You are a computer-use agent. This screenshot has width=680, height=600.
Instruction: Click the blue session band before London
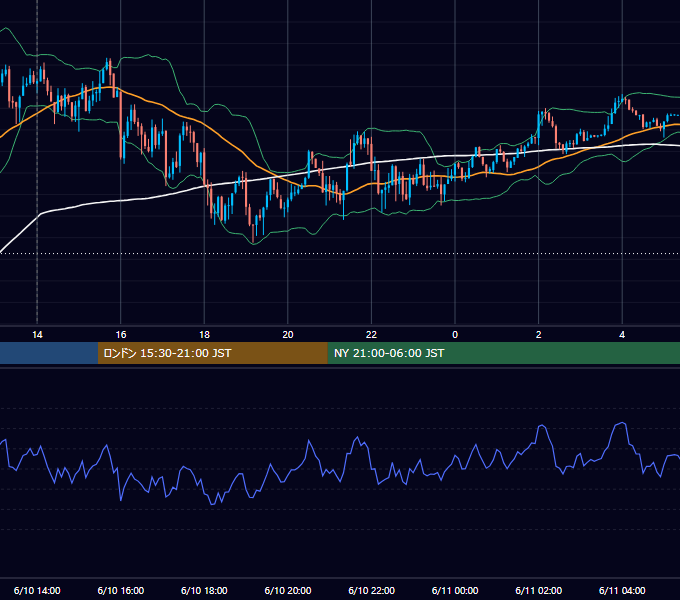[x=49, y=353]
